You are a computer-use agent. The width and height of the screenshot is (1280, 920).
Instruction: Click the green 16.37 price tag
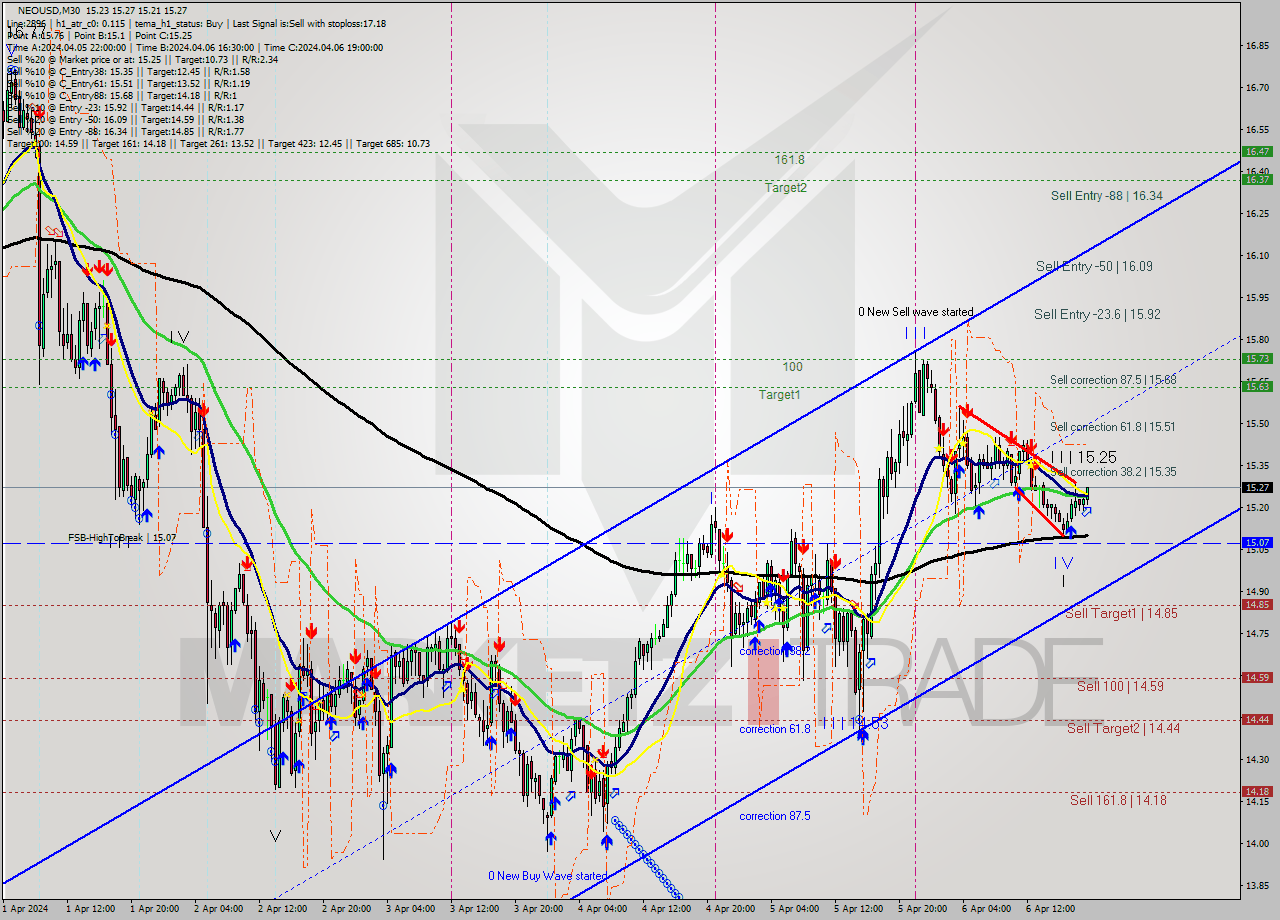coord(1257,179)
